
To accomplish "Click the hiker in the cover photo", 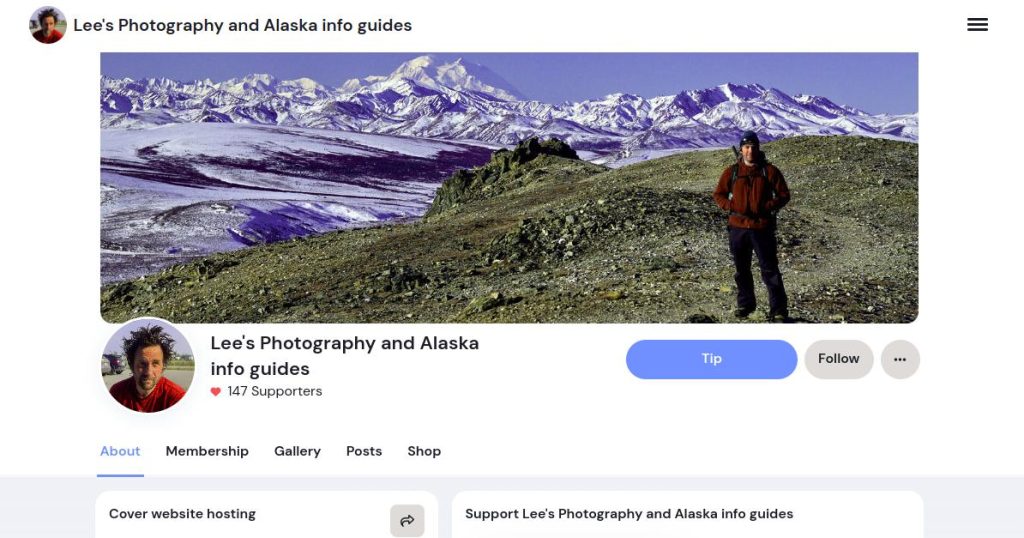I will point(751,220).
